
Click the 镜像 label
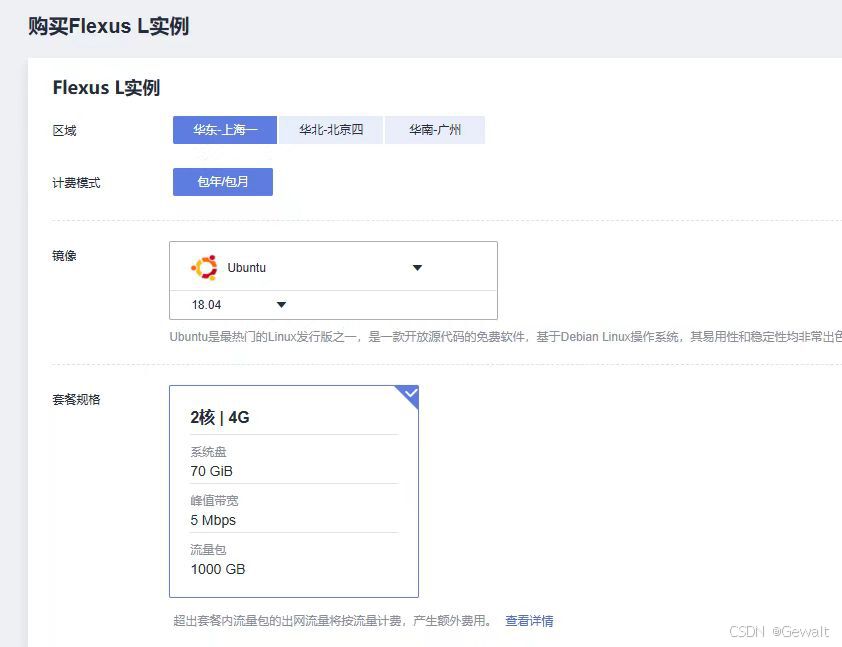tap(64, 256)
